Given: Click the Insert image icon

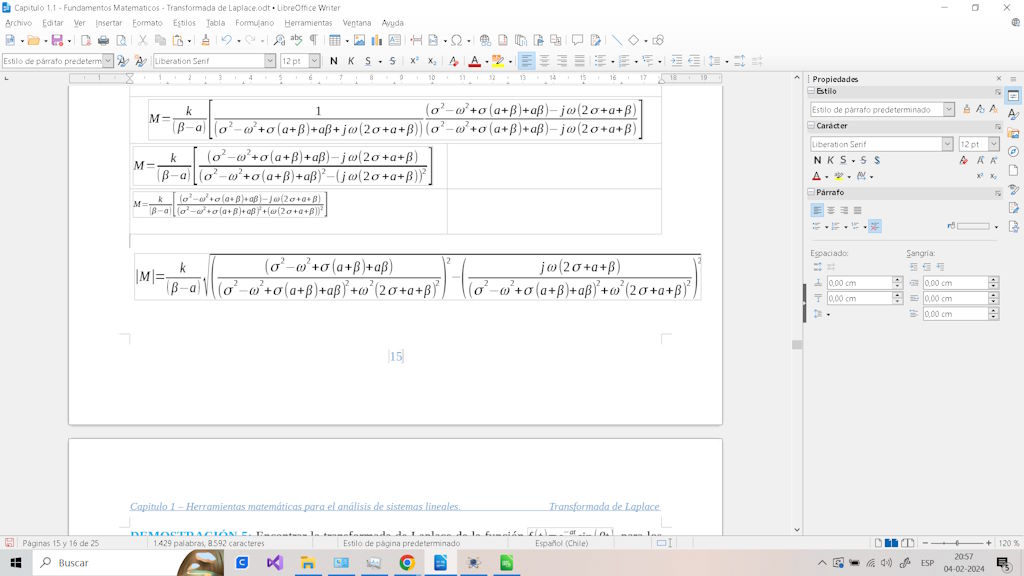Looking at the screenshot, I should click(x=359, y=41).
